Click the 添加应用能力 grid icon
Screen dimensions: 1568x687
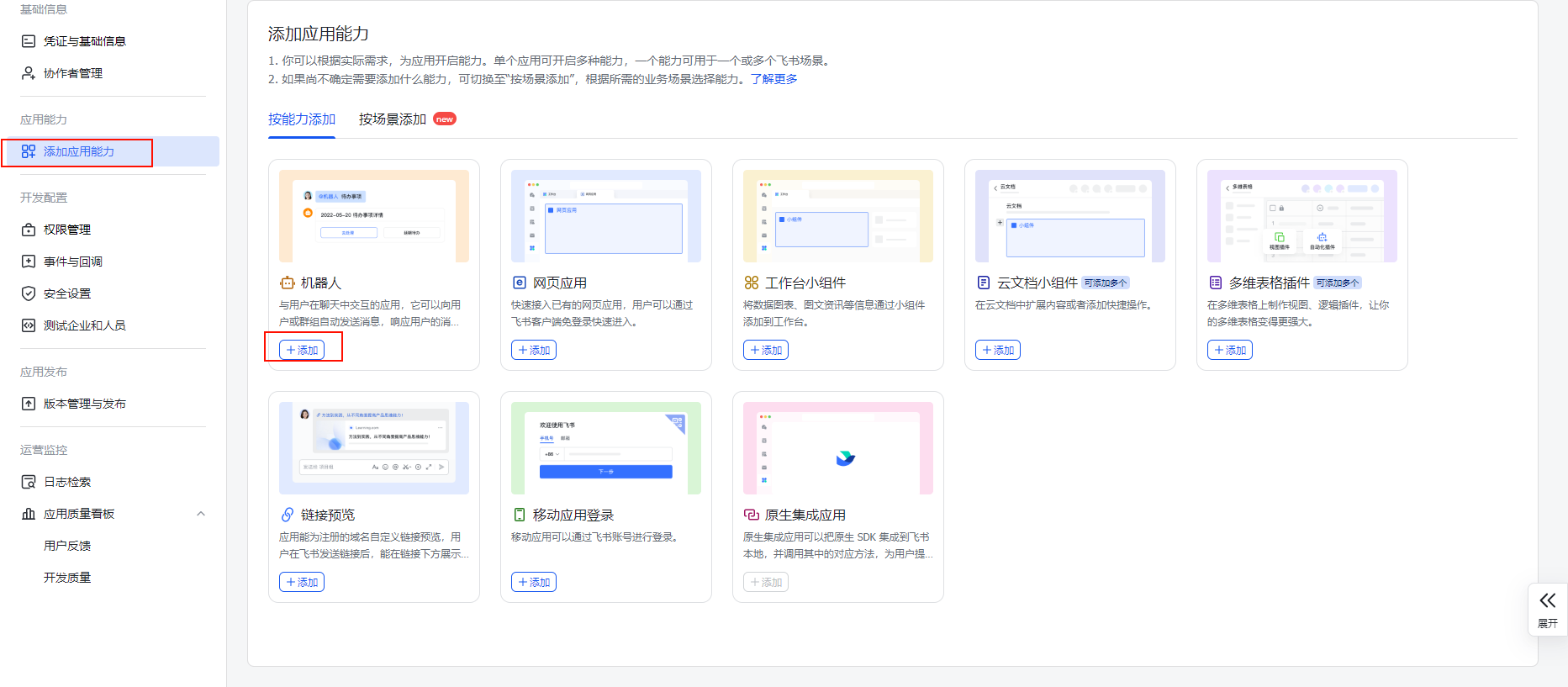click(29, 151)
